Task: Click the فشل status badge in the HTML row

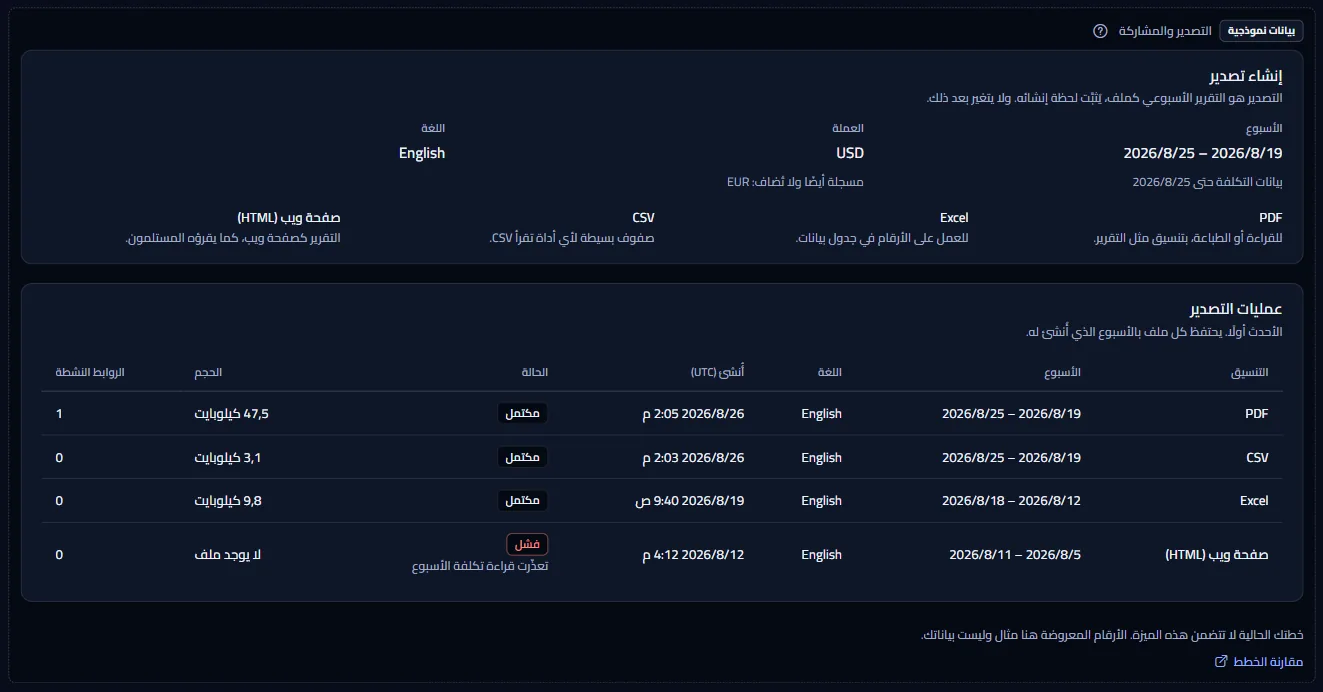Action: coord(527,544)
